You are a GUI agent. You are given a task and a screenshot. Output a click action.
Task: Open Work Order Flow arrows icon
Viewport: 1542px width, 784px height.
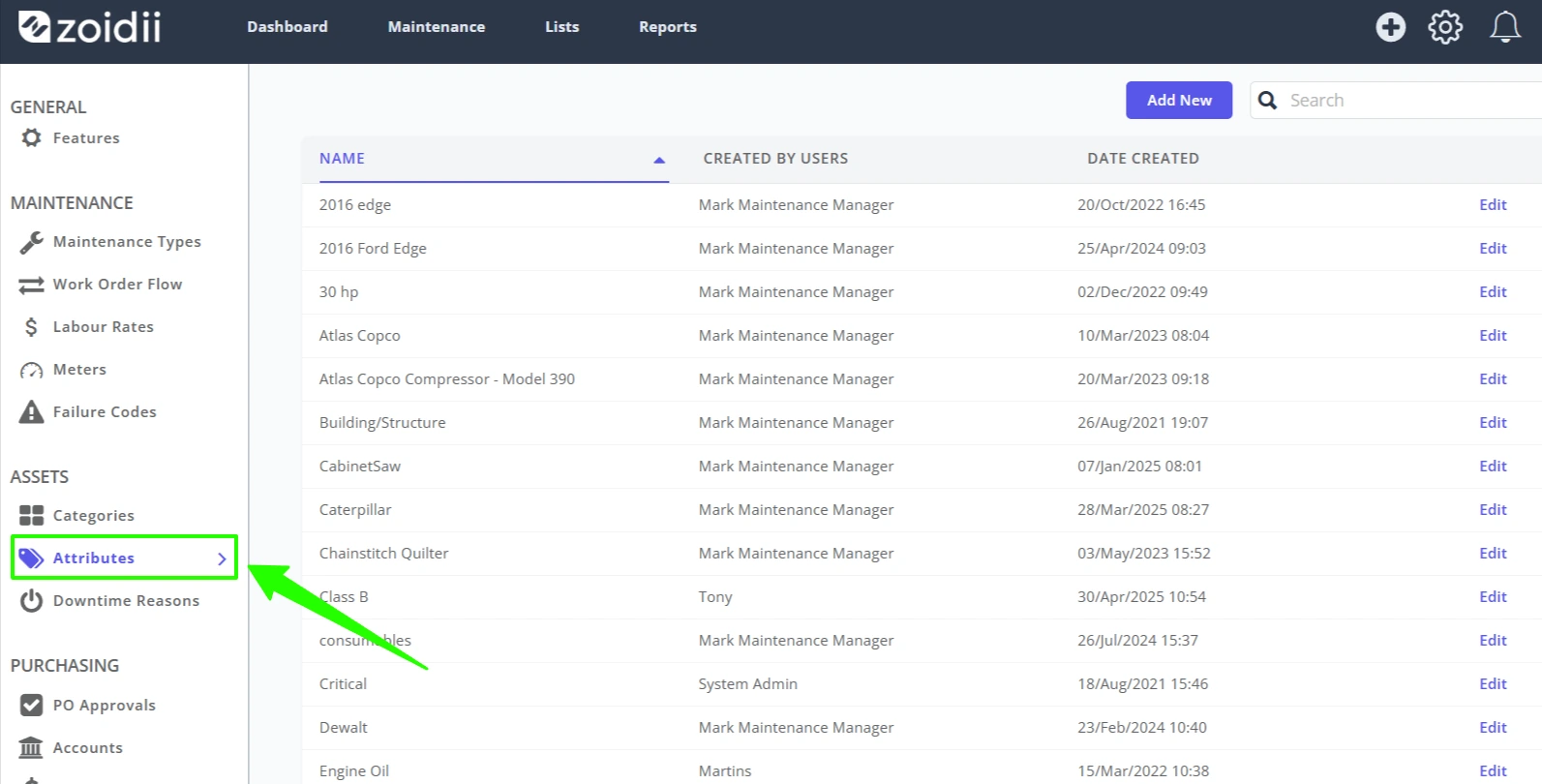(x=31, y=285)
